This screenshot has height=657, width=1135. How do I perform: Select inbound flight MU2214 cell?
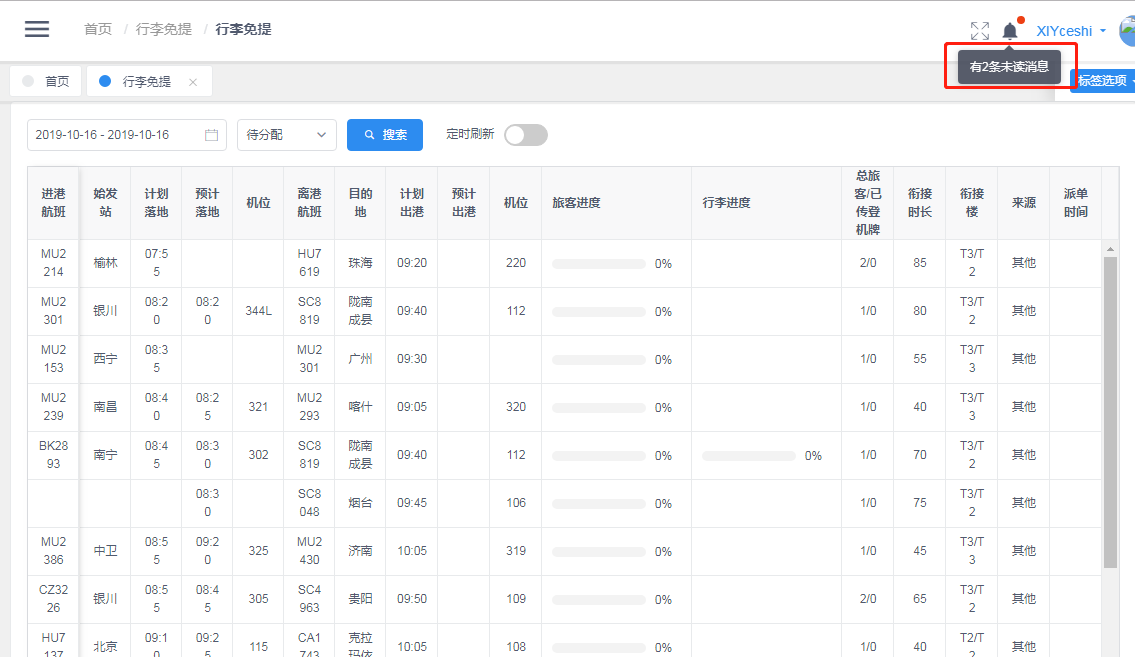click(x=54, y=263)
